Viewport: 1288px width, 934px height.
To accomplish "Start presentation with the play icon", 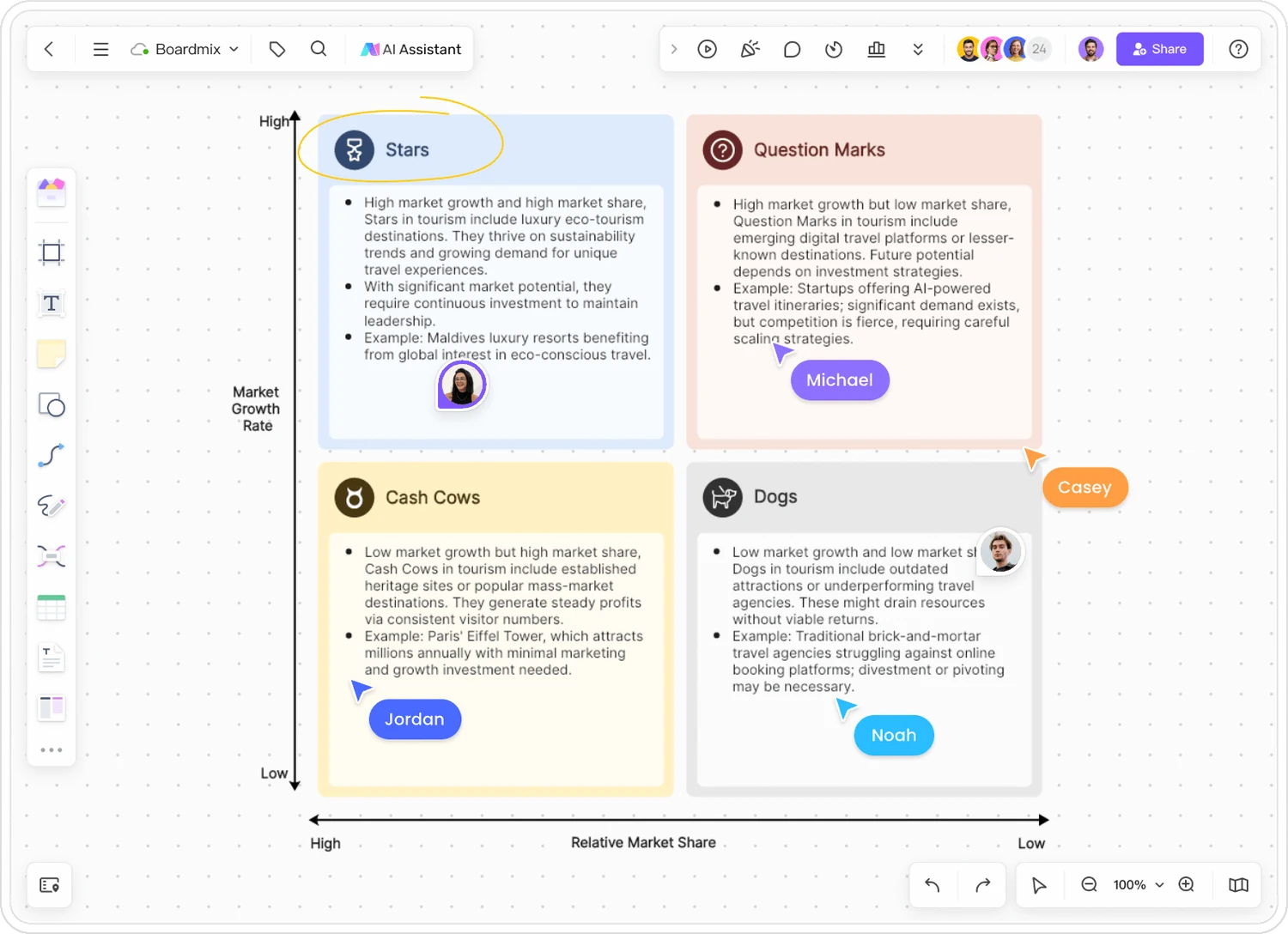I will (708, 50).
